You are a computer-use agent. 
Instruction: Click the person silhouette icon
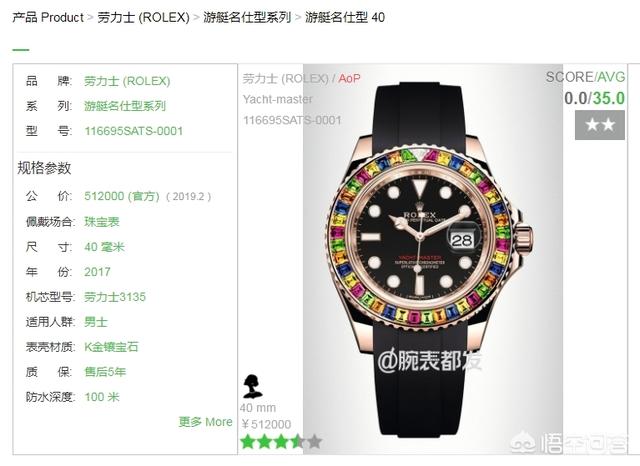pos(253,386)
